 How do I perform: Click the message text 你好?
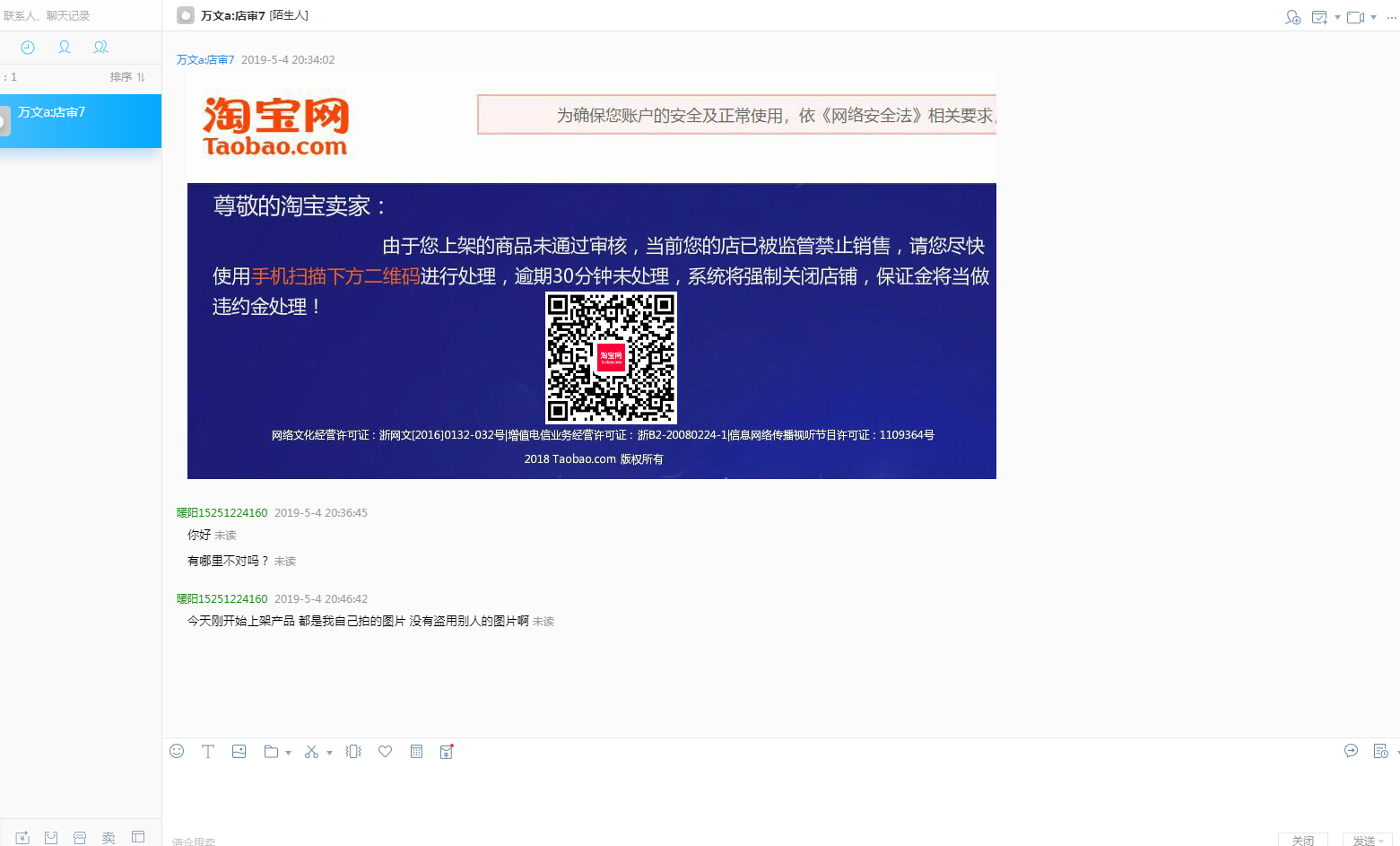coord(199,535)
